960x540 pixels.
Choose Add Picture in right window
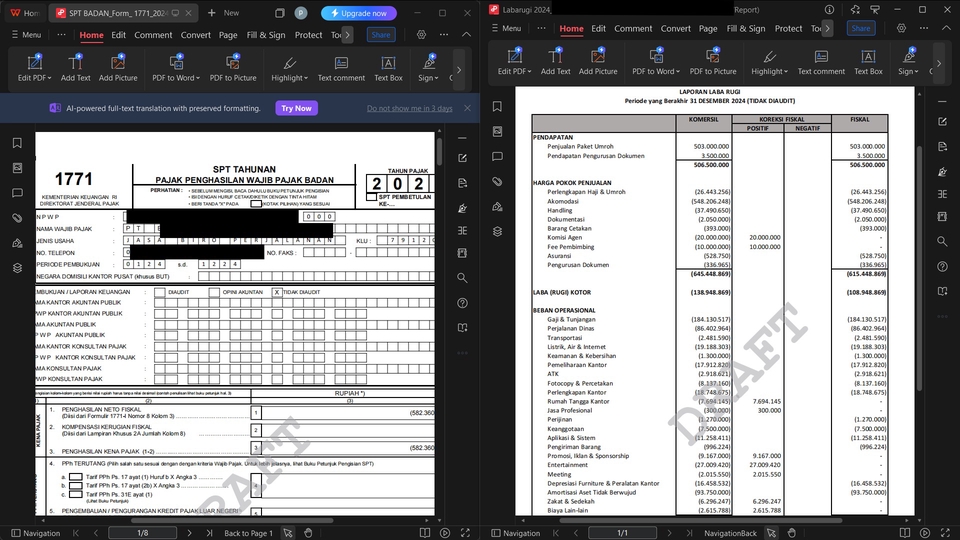598,61
